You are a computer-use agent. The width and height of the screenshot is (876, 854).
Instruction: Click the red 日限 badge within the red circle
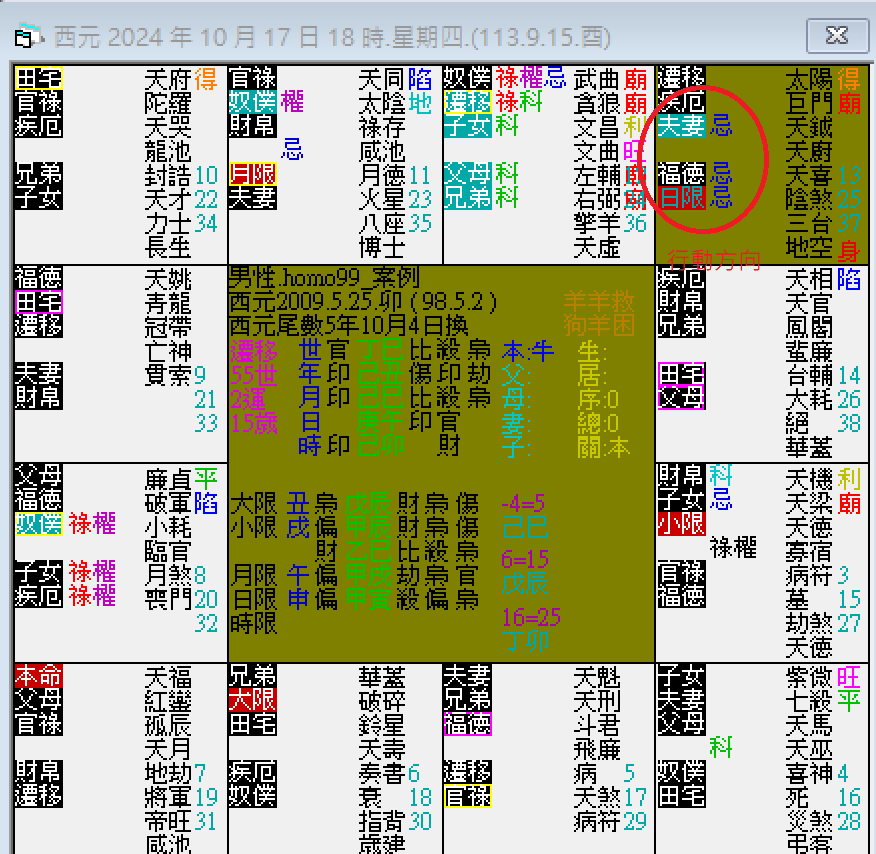[681, 197]
